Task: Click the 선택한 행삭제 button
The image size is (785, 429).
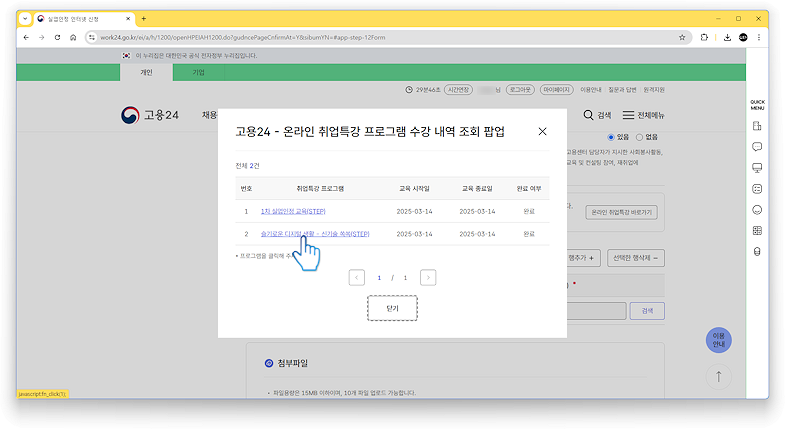Action: pyautogui.click(x=636, y=258)
